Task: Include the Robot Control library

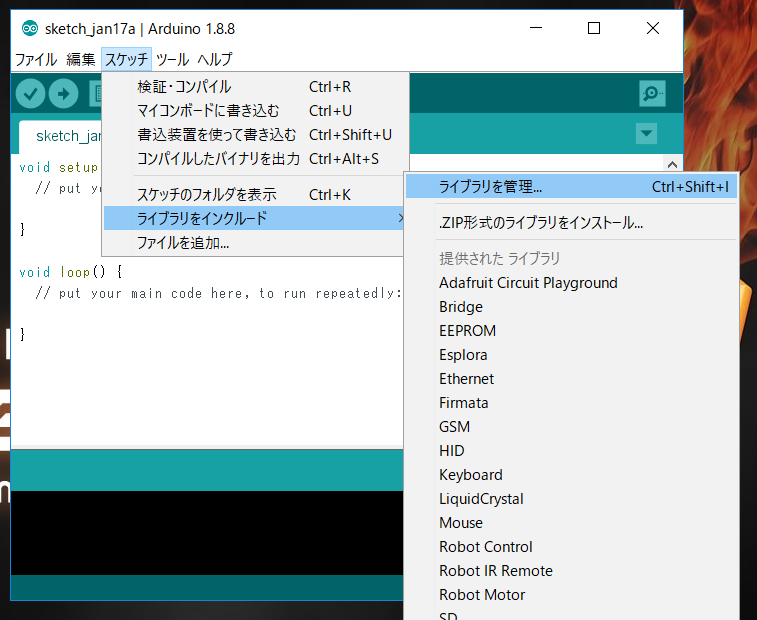Action: pos(571,547)
